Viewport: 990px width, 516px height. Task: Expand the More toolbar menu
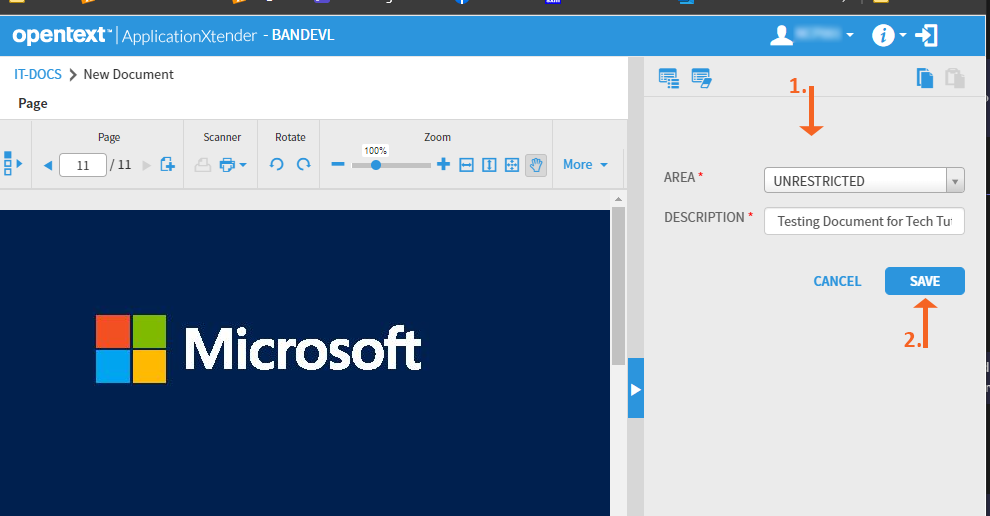click(585, 165)
